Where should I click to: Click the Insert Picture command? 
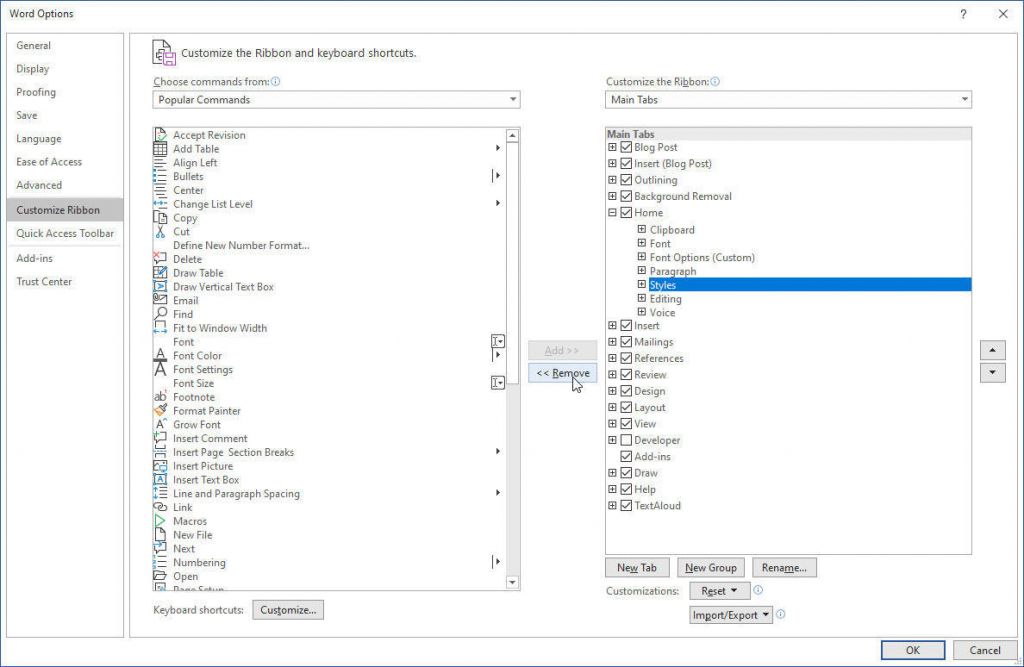click(203, 465)
